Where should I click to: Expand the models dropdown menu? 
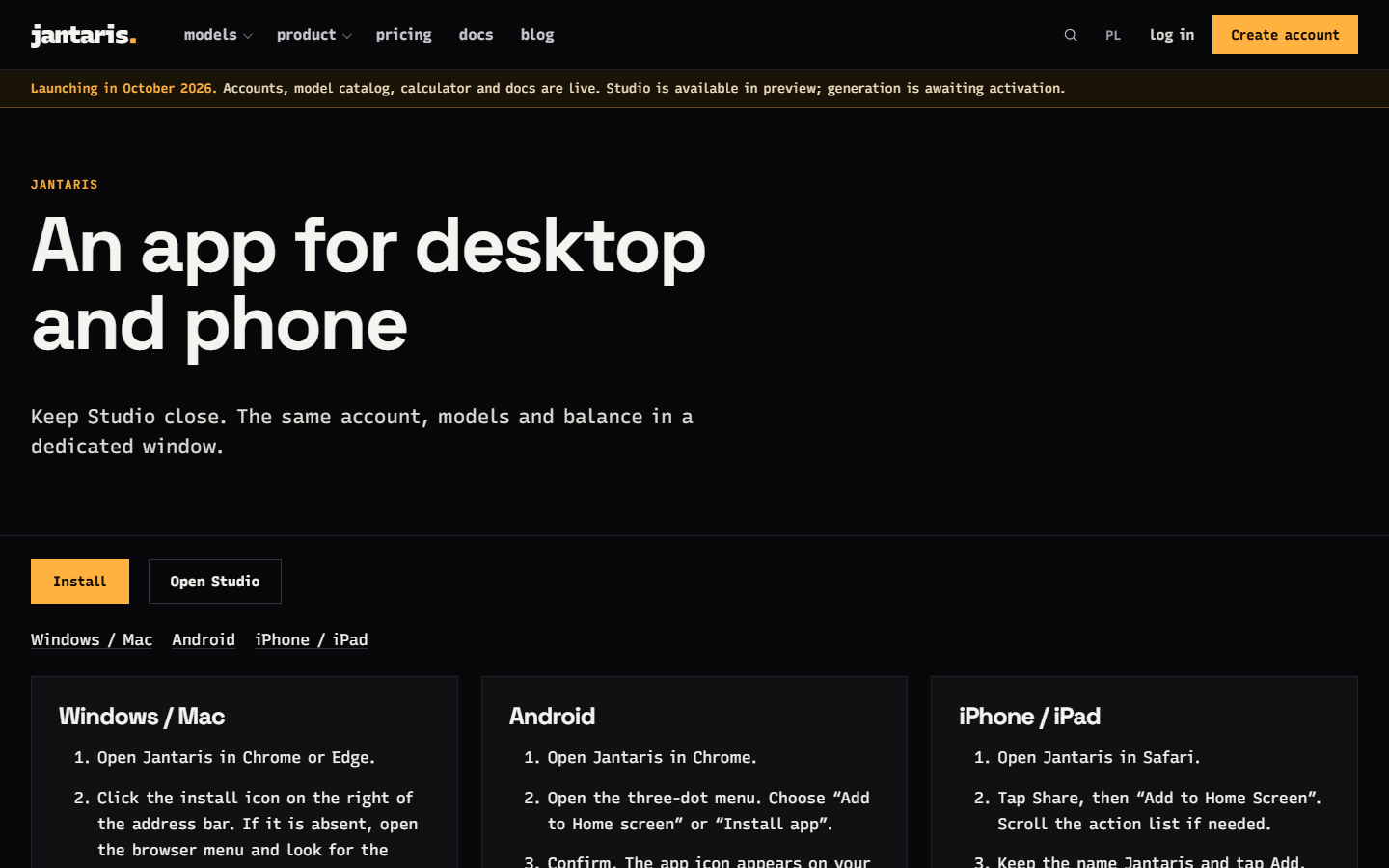coord(218,35)
